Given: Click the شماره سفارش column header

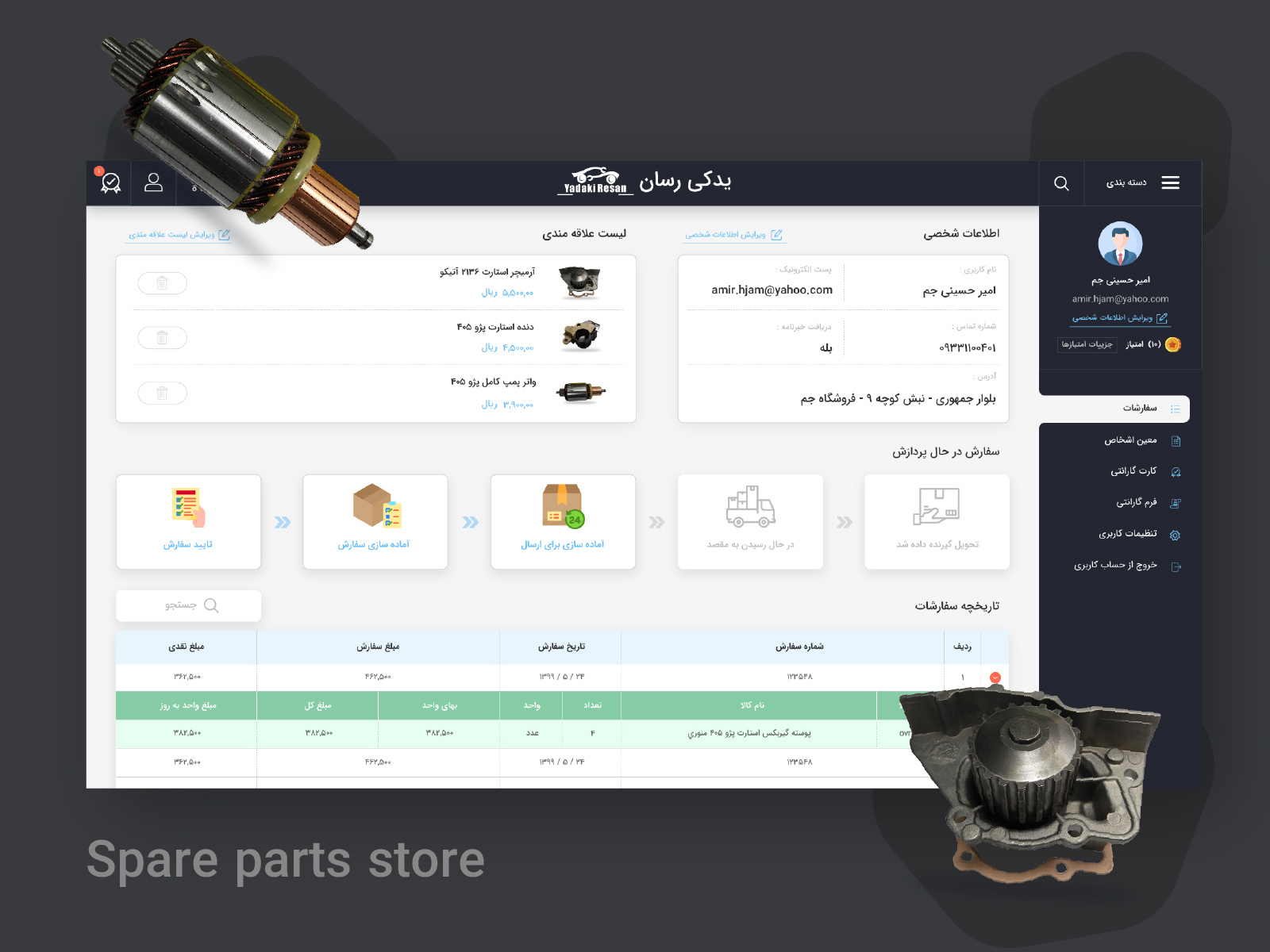Looking at the screenshot, I should coord(799,647).
